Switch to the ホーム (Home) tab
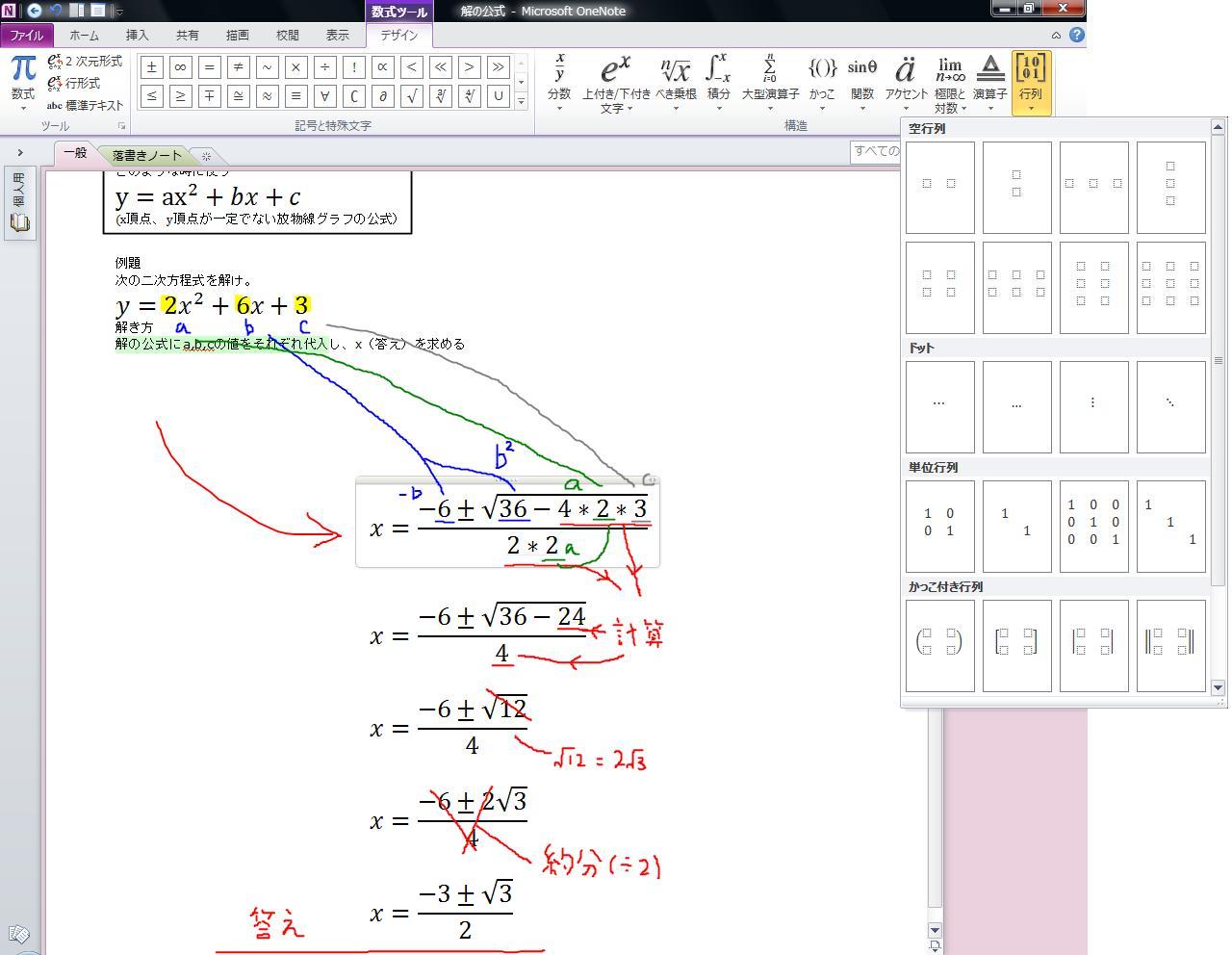This screenshot has height=955, width=1232. [84, 35]
